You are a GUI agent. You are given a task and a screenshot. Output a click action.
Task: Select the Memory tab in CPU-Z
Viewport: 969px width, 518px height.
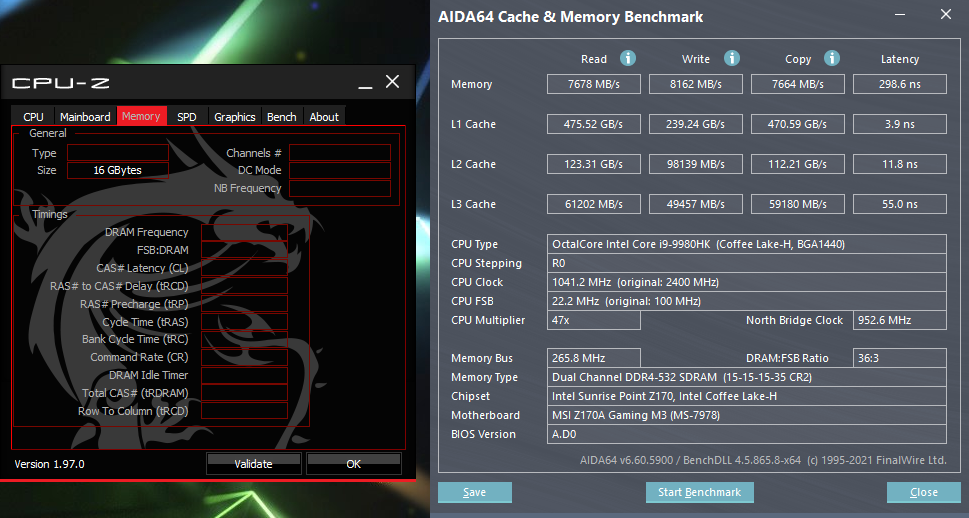[x=142, y=116]
